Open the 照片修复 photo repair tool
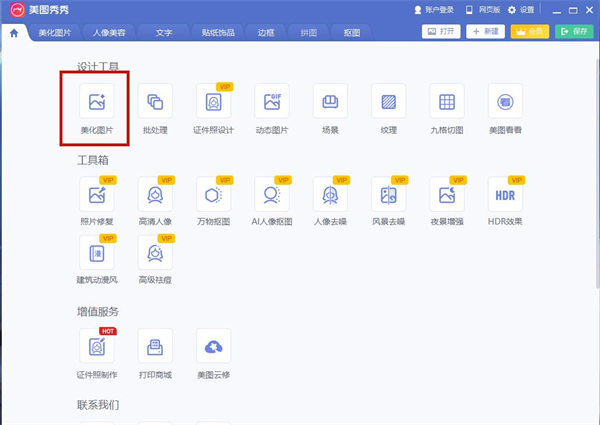The image size is (600, 425). [97, 193]
